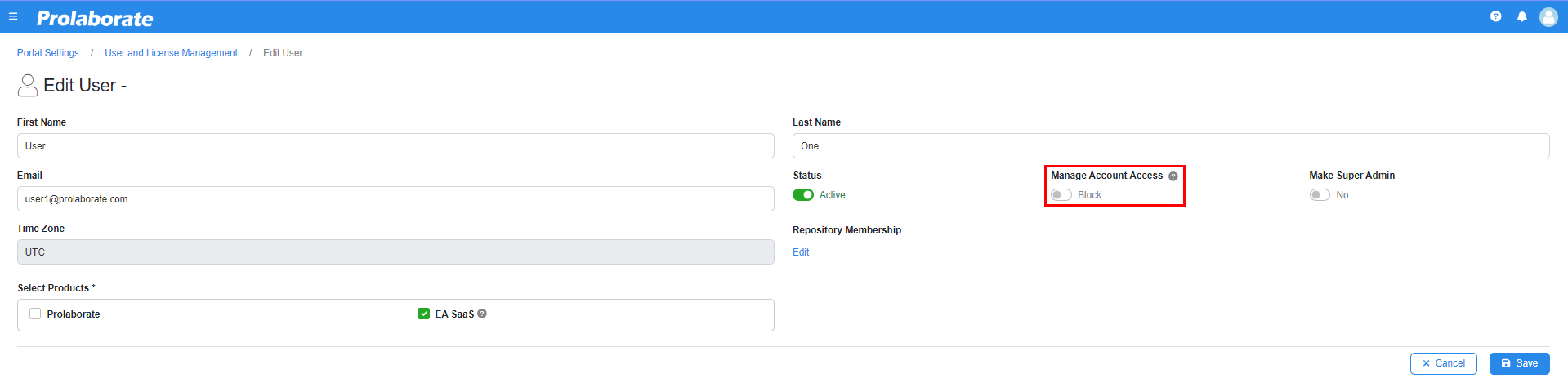Click the Save button
Viewport: 1568px width, 378px height.
coord(1519,363)
